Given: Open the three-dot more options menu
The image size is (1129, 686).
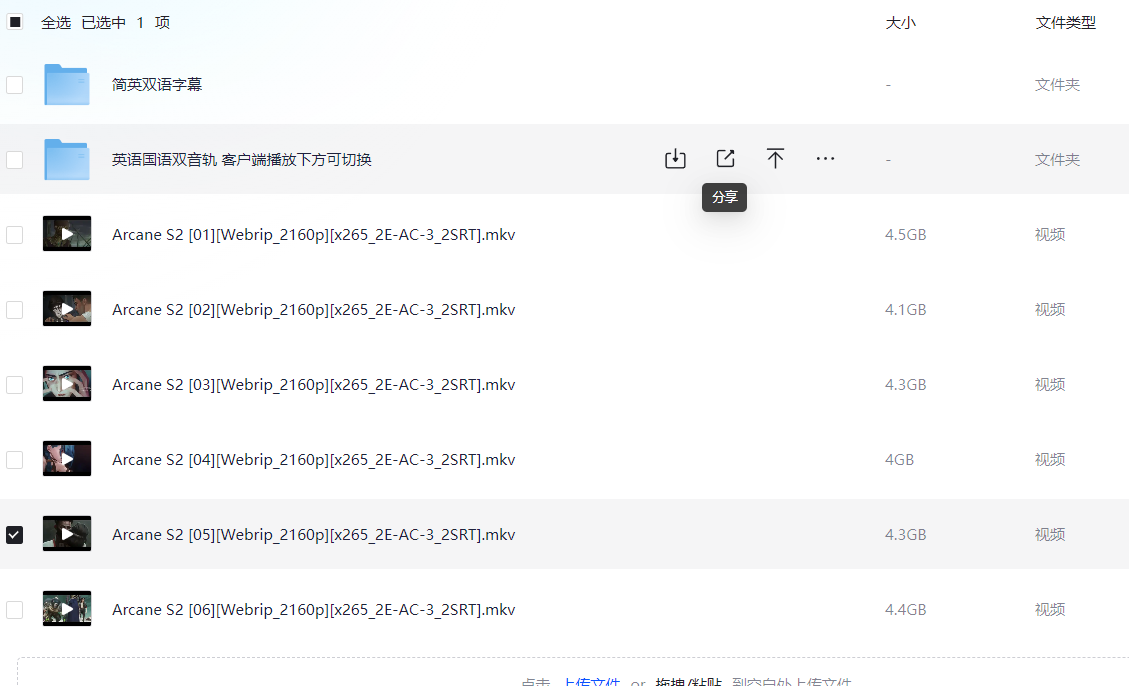Looking at the screenshot, I should tap(825, 158).
